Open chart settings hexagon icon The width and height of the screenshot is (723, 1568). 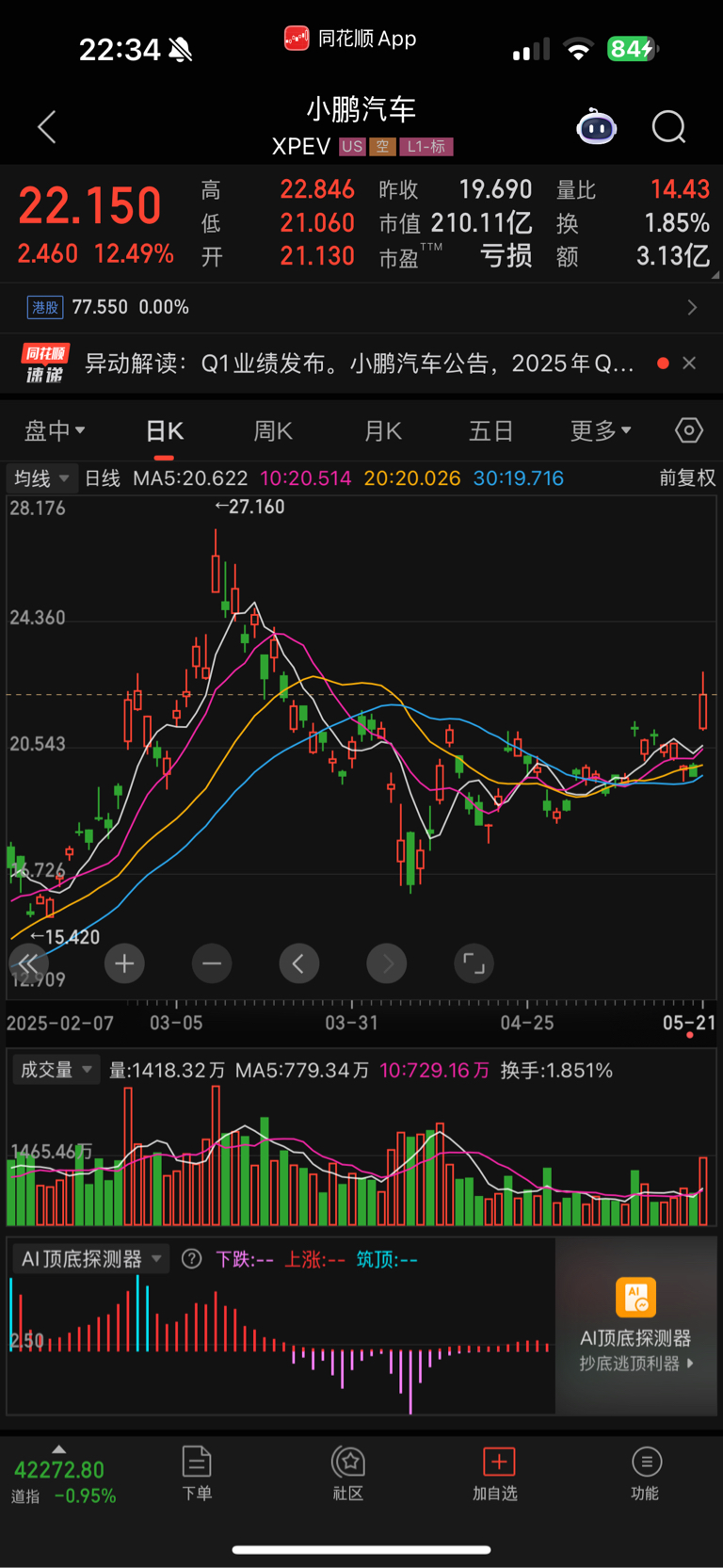pyautogui.click(x=689, y=430)
